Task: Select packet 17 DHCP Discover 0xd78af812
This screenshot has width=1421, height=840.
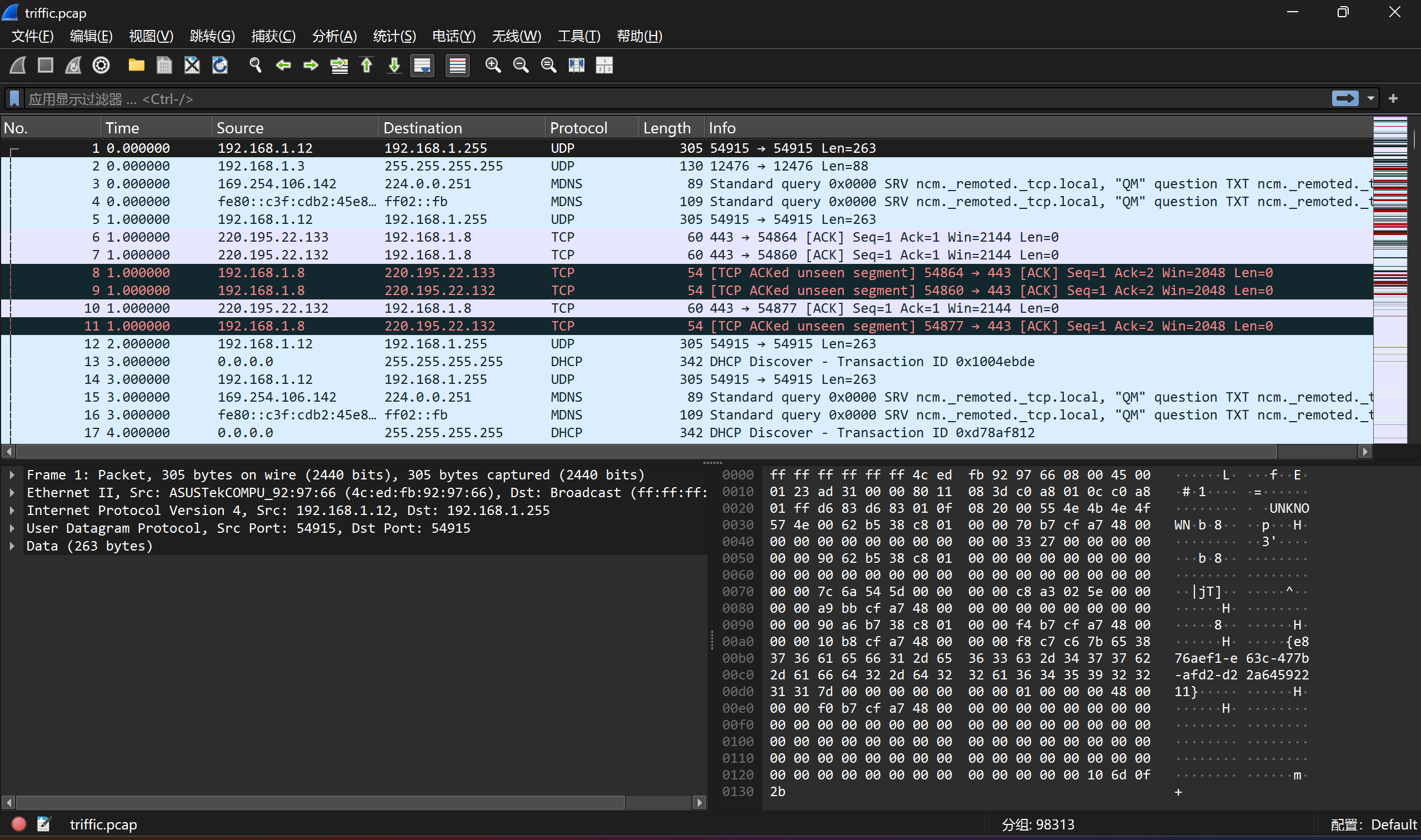Action: (x=687, y=432)
